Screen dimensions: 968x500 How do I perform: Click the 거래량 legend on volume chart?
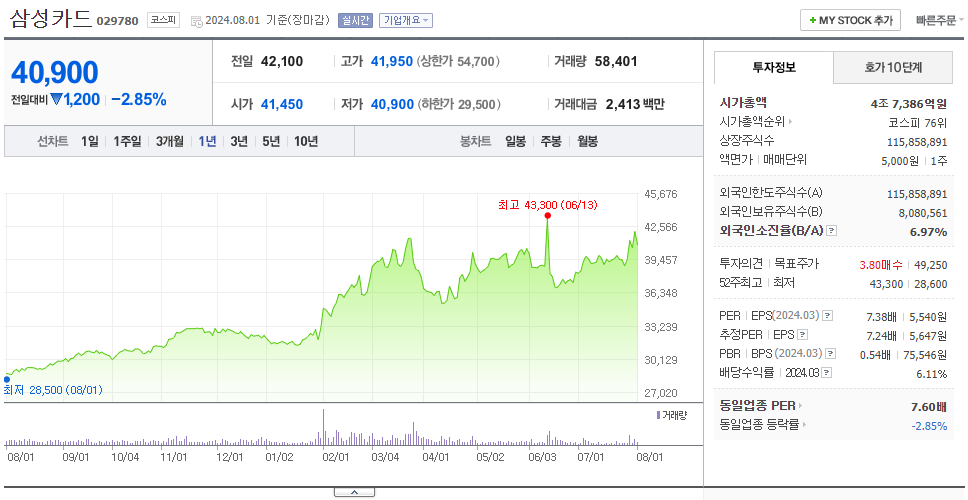coord(671,415)
